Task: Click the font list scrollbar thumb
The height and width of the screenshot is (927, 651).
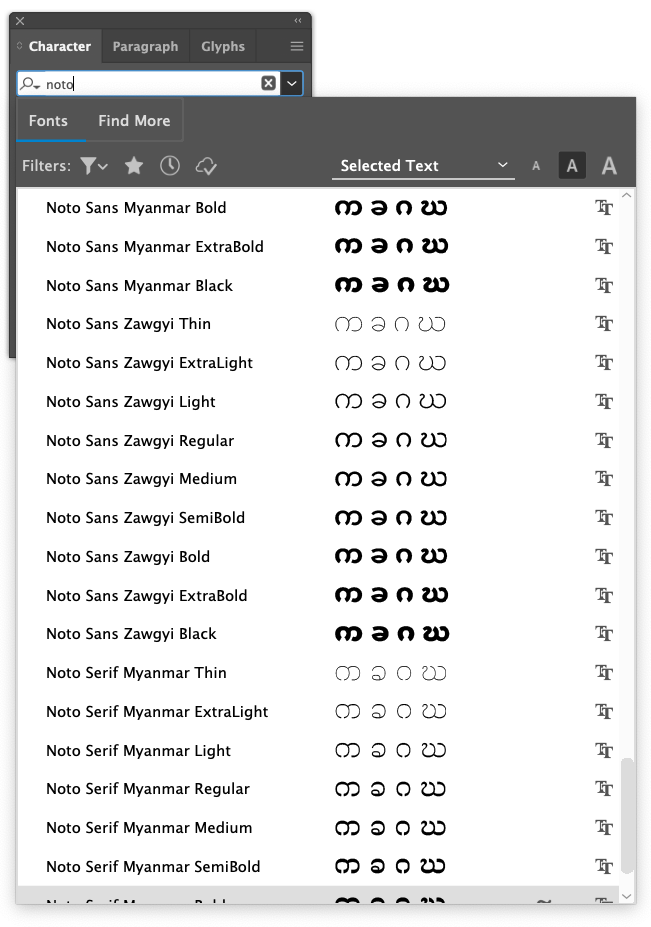Action: coord(627,815)
